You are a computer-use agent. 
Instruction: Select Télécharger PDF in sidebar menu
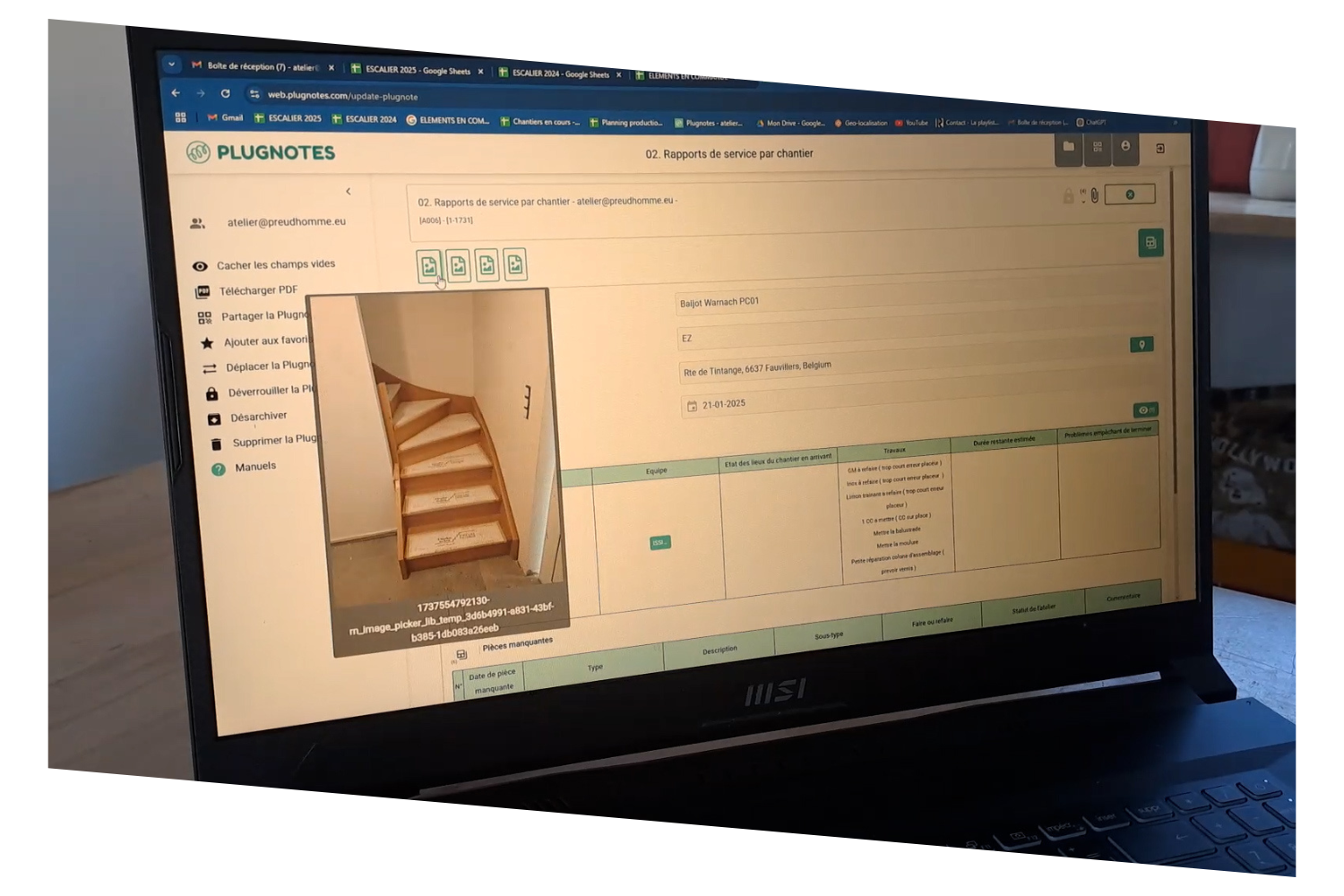[x=258, y=290]
